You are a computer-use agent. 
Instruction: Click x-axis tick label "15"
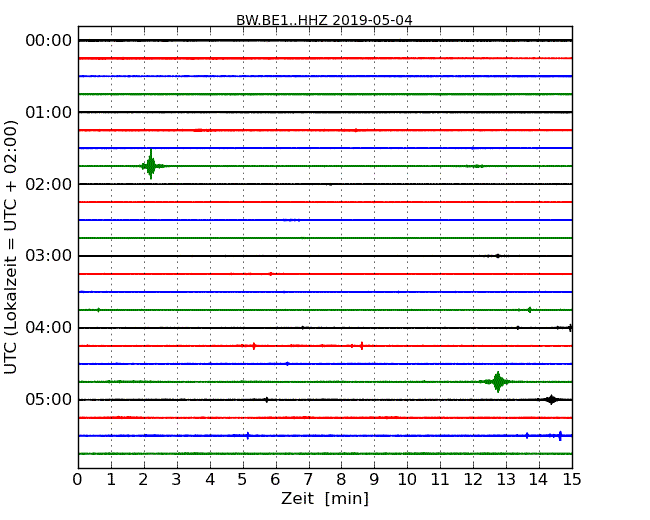click(x=572, y=480)
